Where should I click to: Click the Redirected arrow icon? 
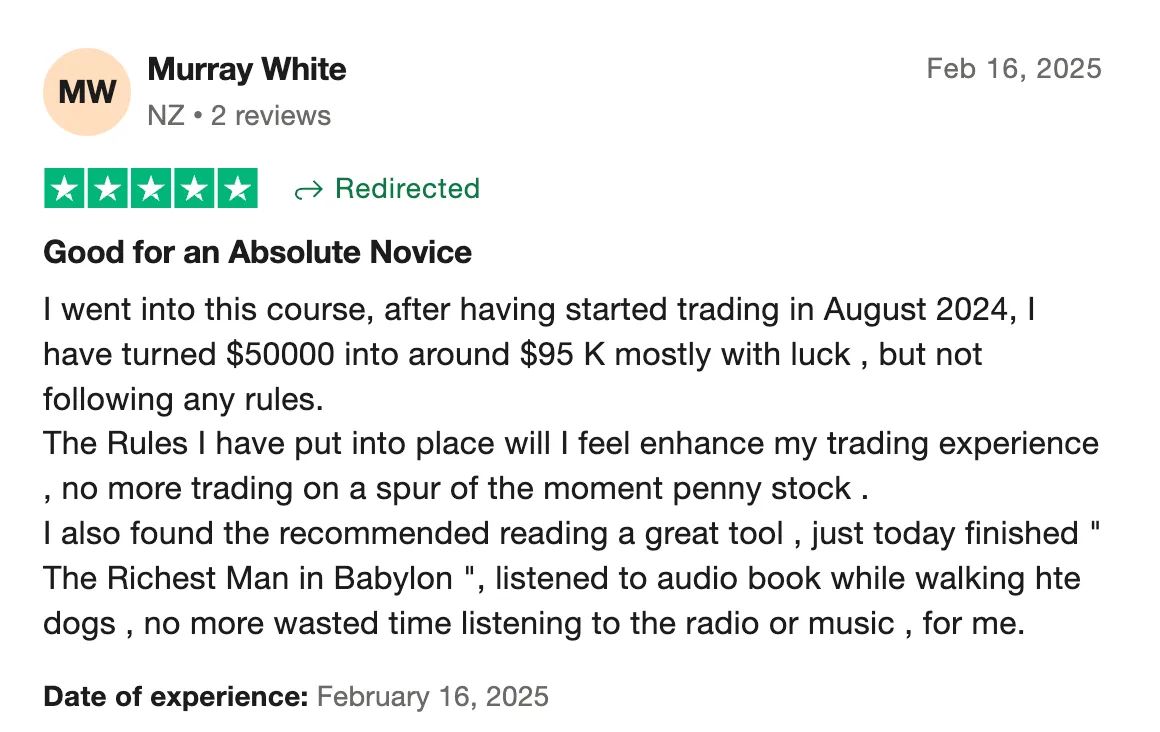308,191
